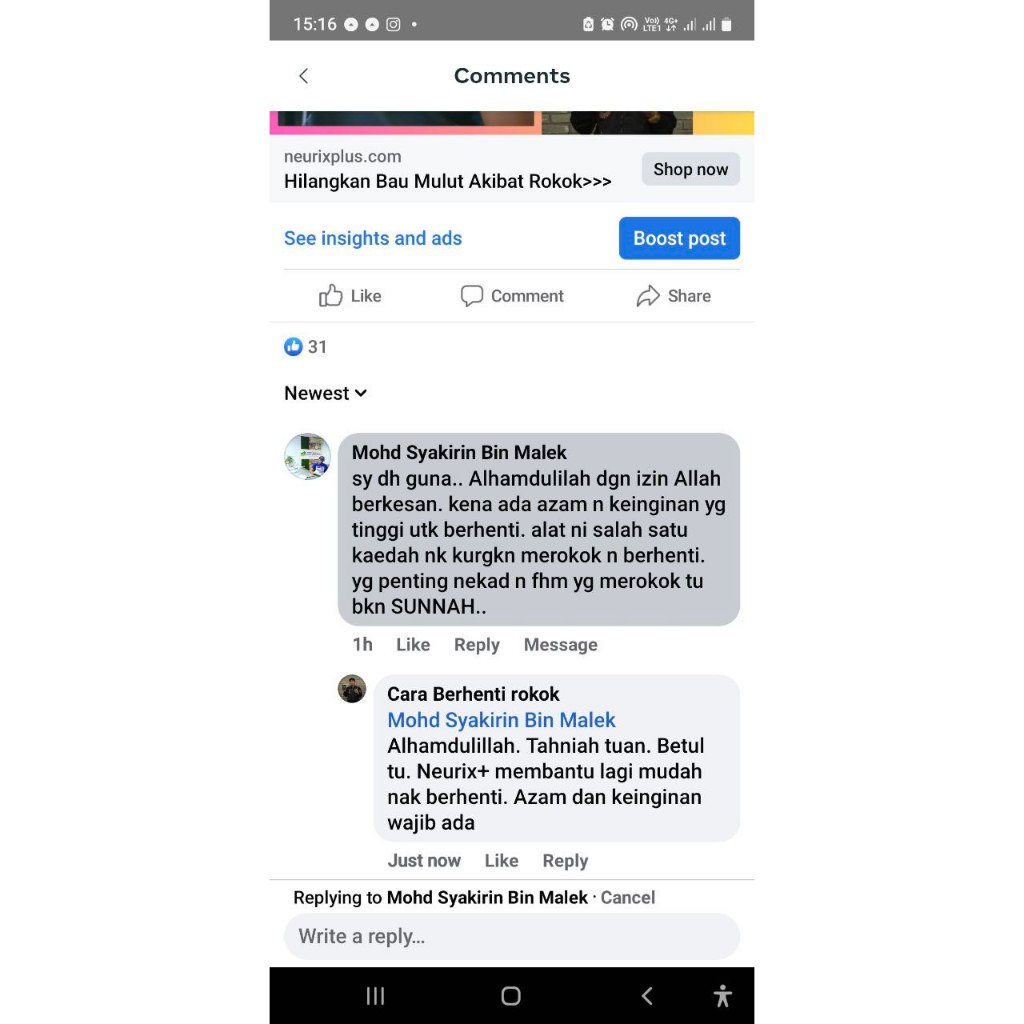
Task: Expand the Newest comment sorting dropdown
Action: tap(325, 393)
